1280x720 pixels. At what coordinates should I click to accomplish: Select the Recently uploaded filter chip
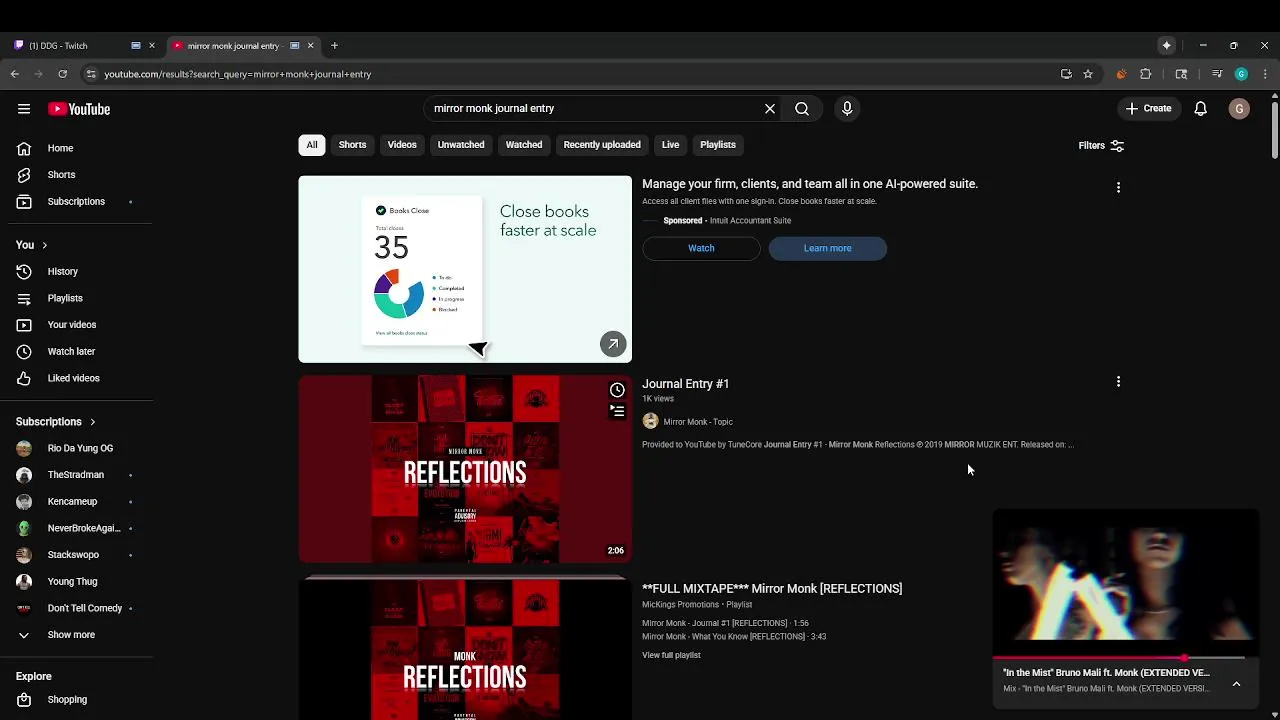[602, 145]
